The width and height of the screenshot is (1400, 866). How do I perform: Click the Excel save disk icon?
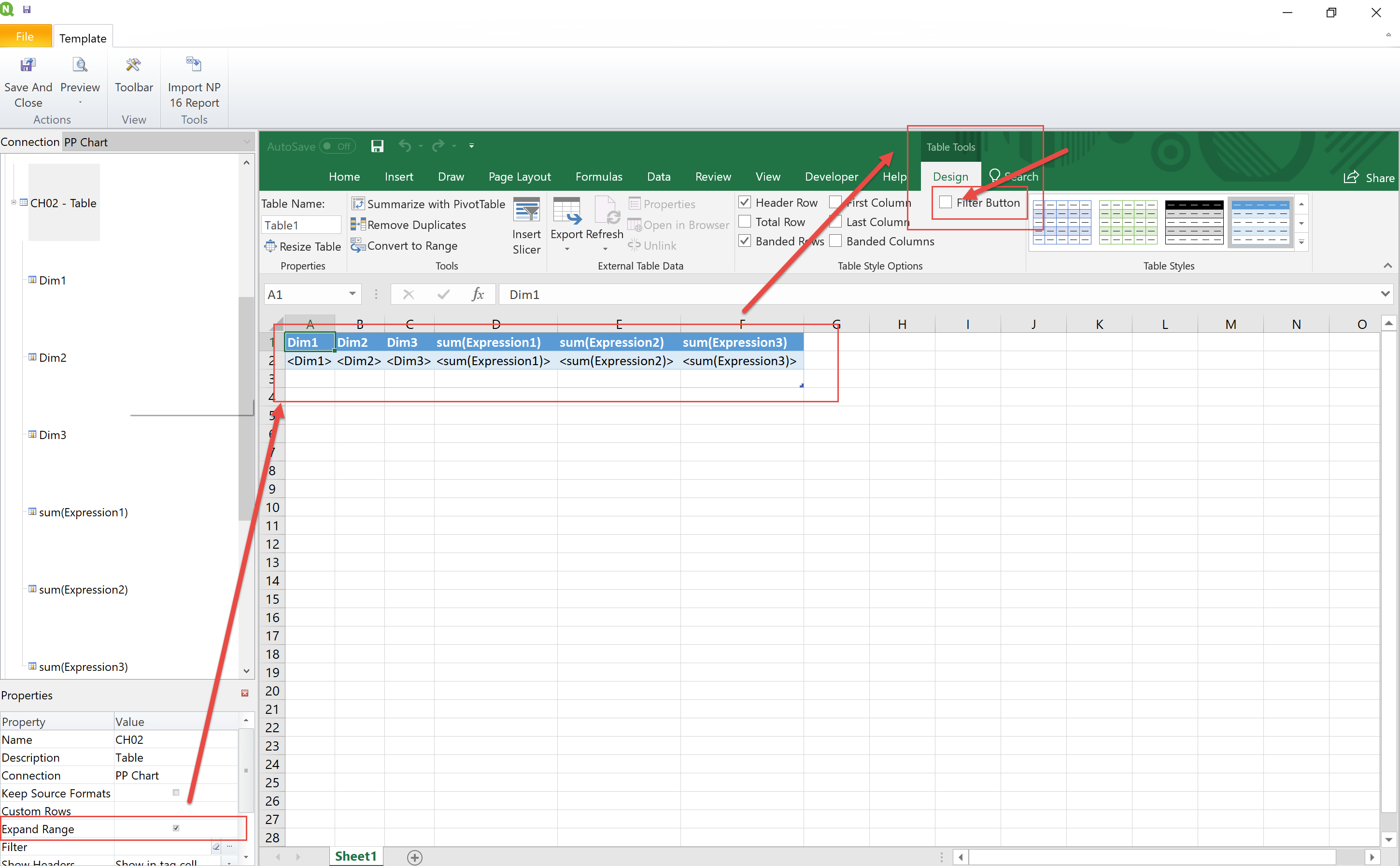coord(377,146)
